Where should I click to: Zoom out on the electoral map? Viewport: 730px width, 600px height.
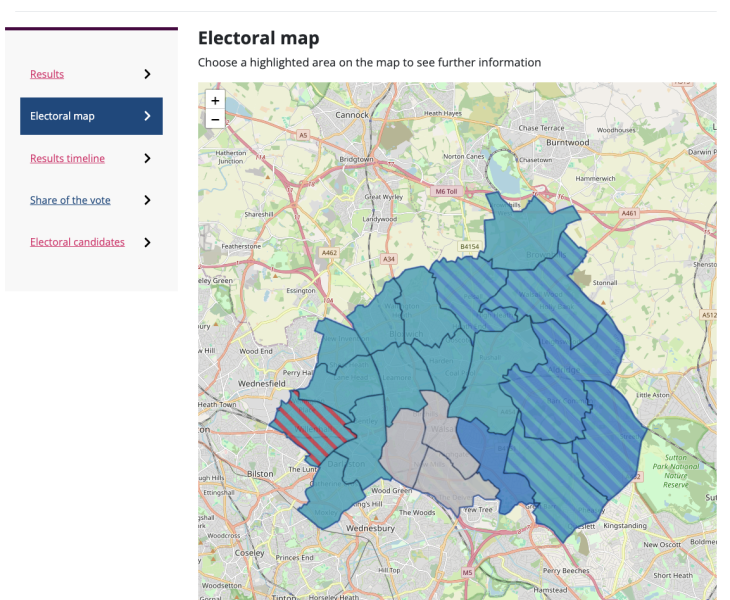click(x=215, y=119)
